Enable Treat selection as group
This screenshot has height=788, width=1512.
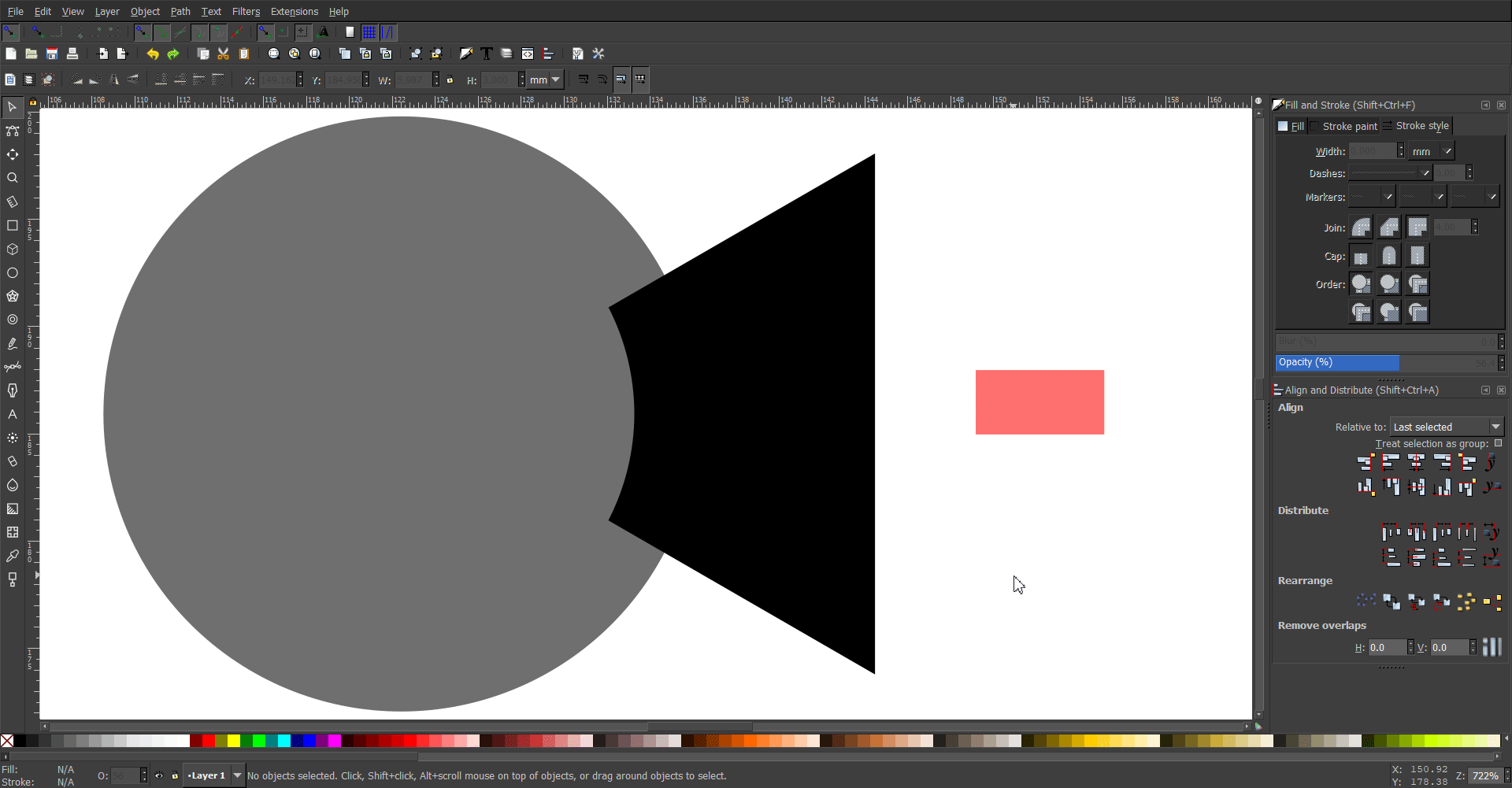(x=1499, y=443)
